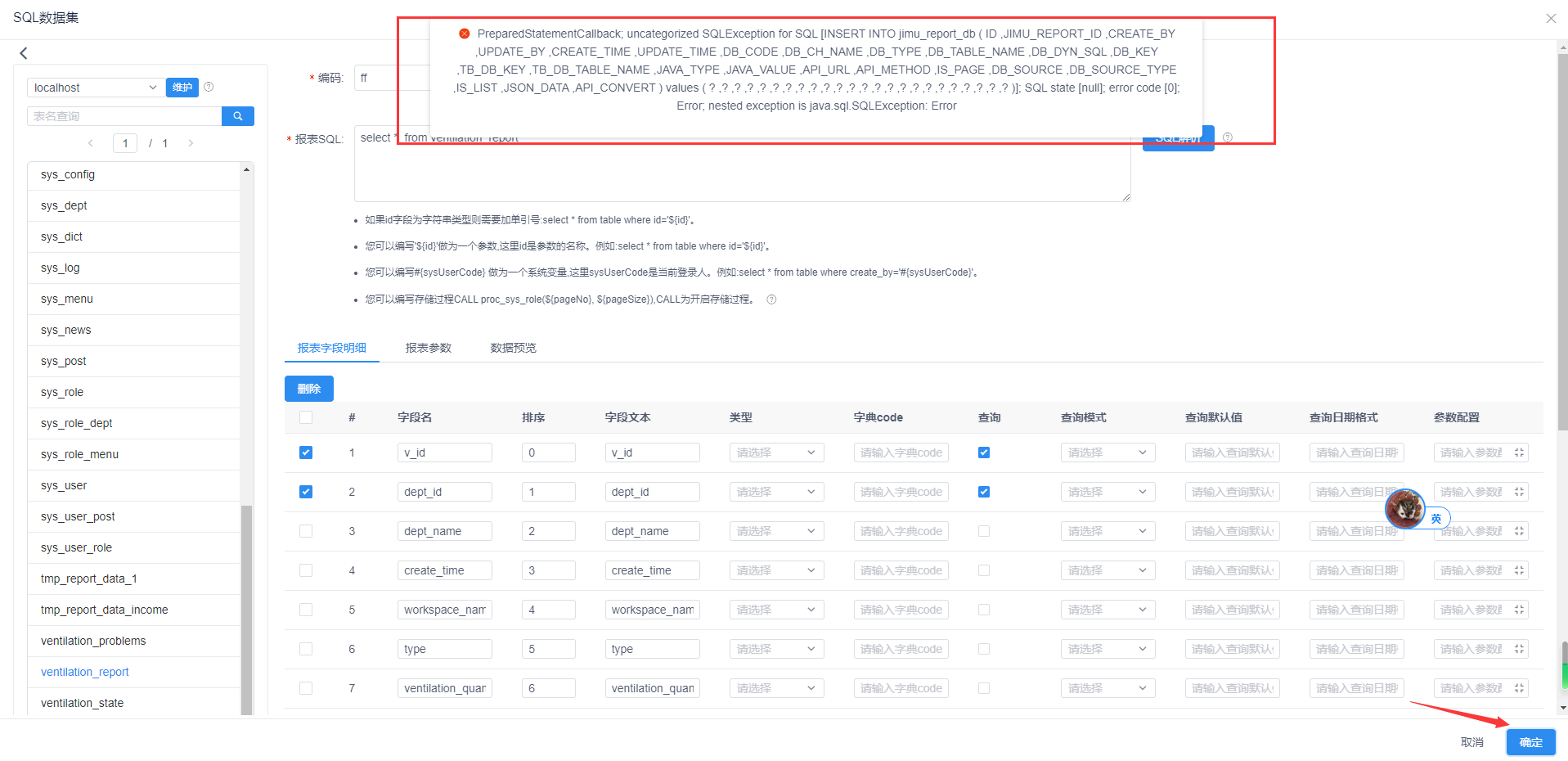Enable the 查询 checkbox for create_time
1568x761 pixels.
(x=984, y=570)
